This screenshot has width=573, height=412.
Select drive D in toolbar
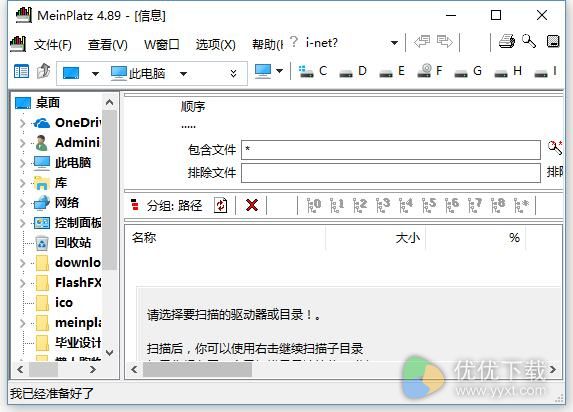coord(353,71)
